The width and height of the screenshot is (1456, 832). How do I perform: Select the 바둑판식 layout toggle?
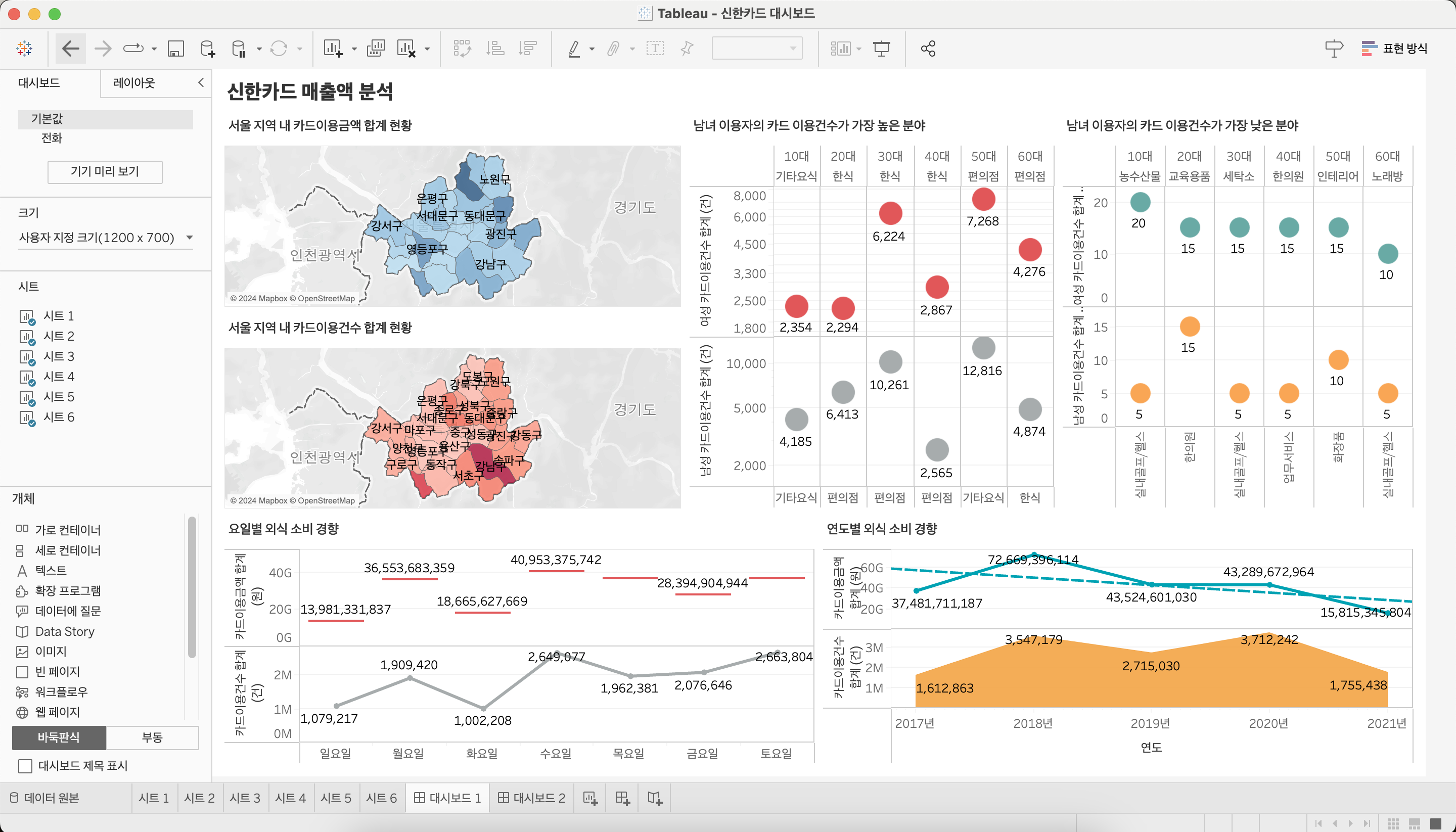pyautogui.click(x=59, y=737)
